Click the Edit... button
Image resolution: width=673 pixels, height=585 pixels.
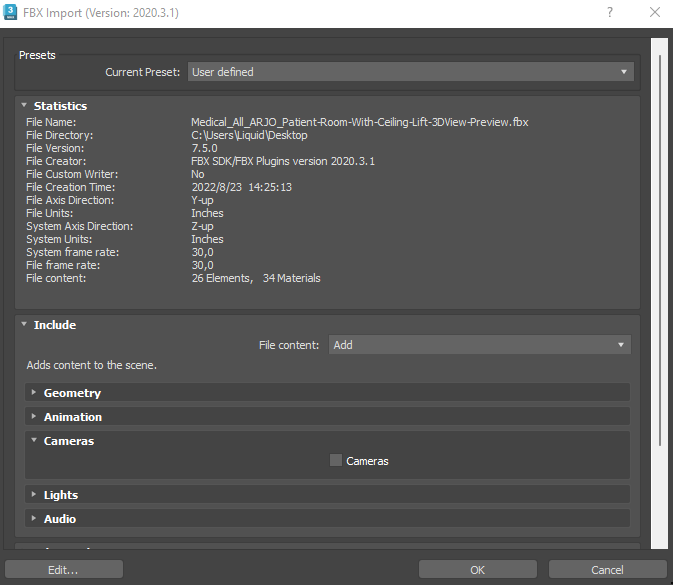[64, 570]
